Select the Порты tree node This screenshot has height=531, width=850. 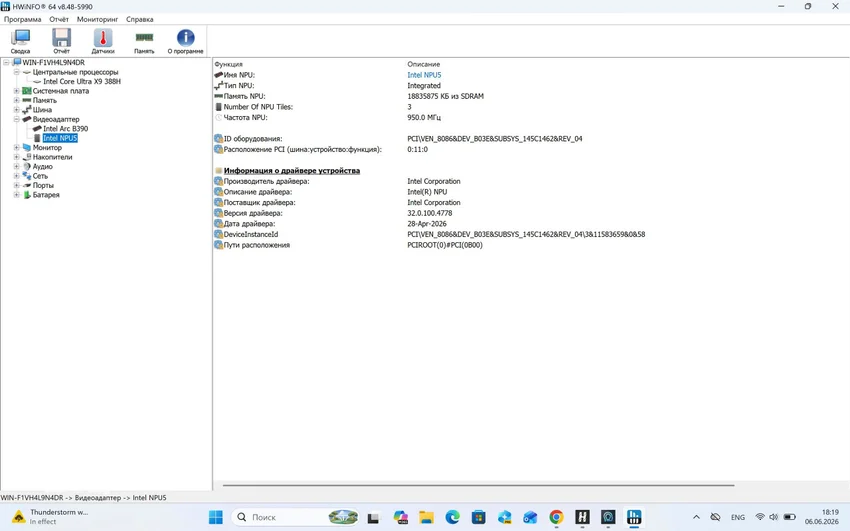(x=43, y=185)
